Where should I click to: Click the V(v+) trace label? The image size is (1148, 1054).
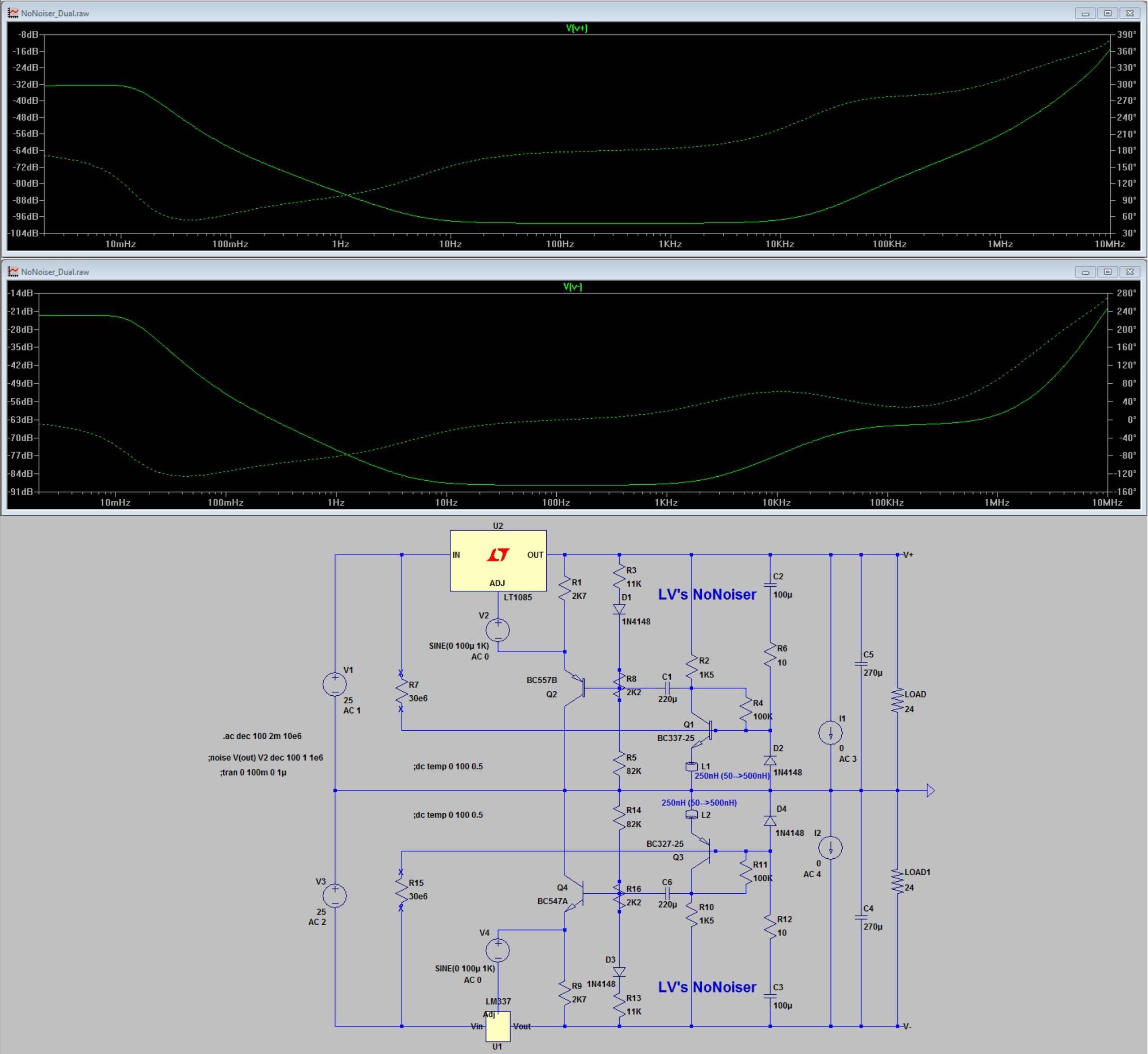[576, 28]
